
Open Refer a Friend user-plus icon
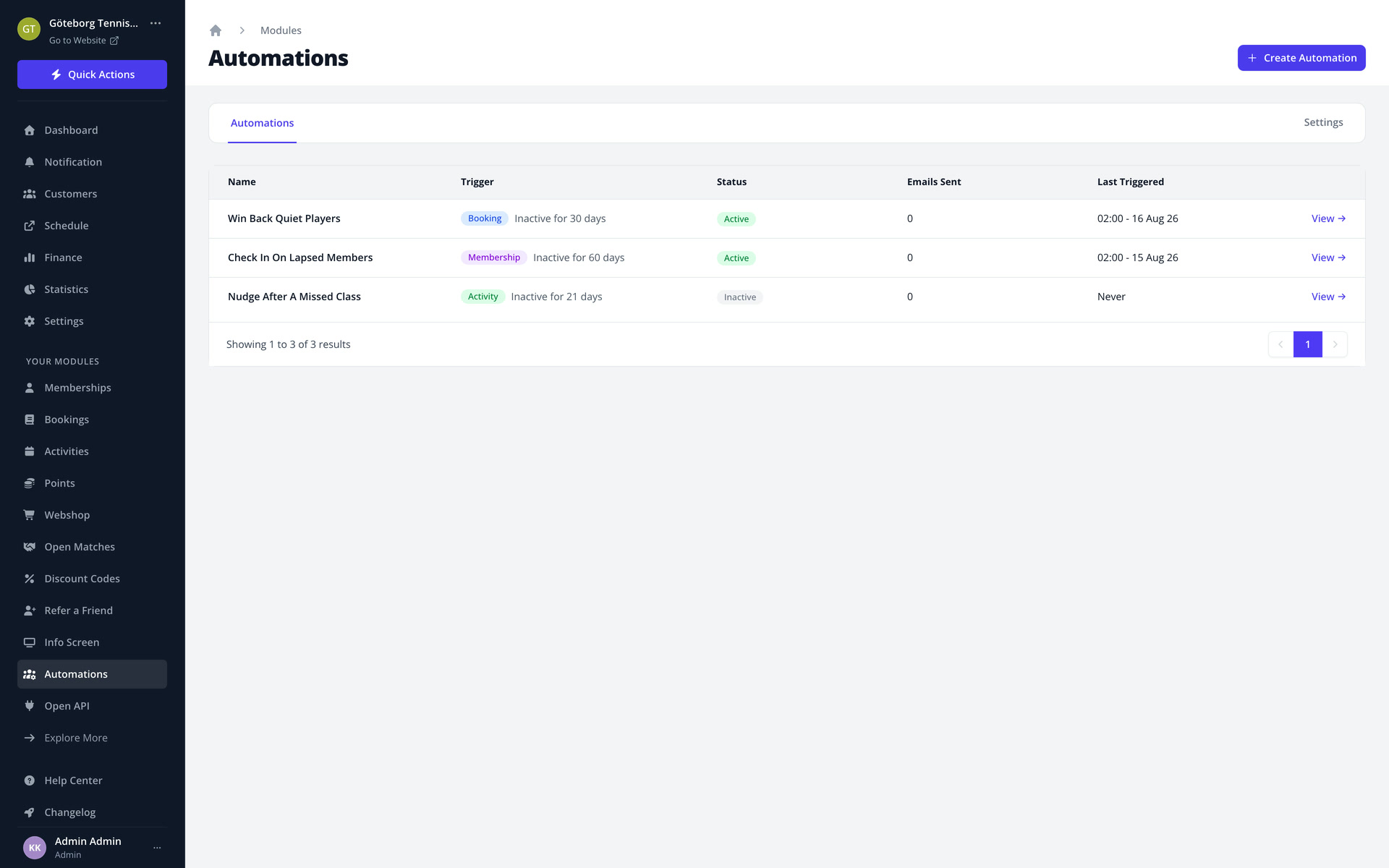[30, 610]
